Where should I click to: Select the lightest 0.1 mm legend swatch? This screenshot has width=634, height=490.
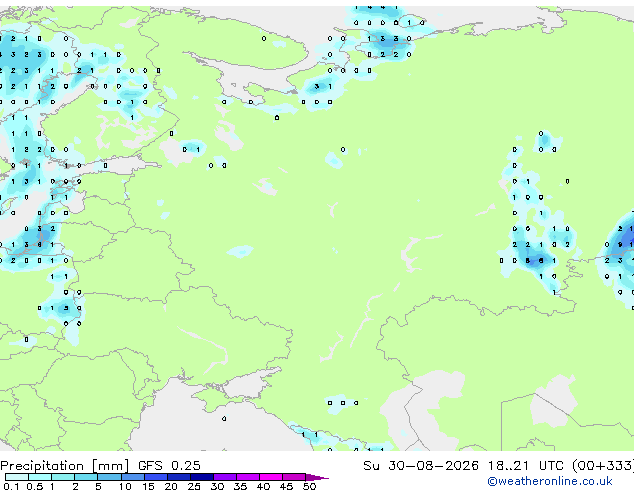point(17,477)
